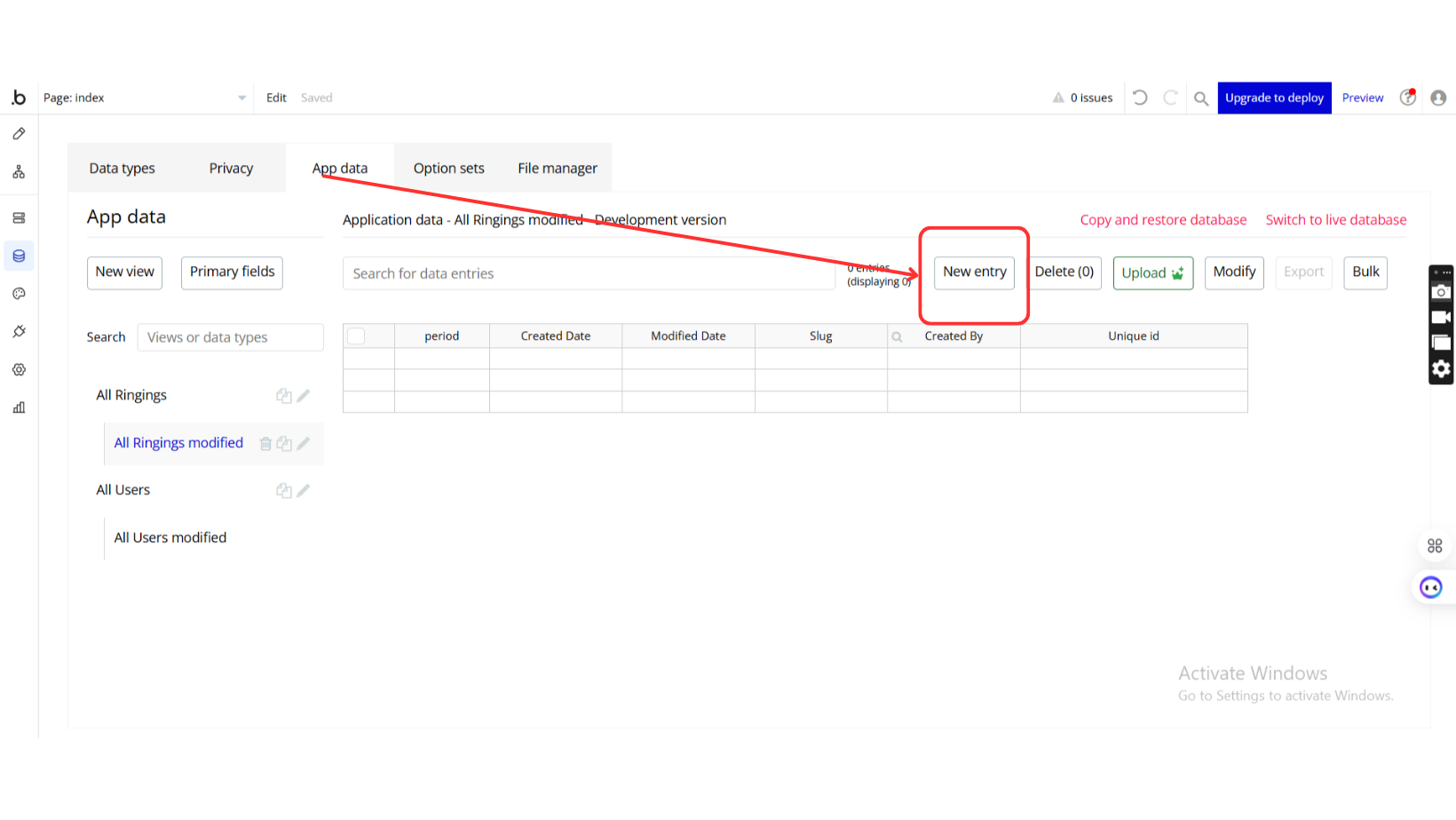Switch to the Data types tab
This screenshot has width=1456, height=820.
click(123, 169)
